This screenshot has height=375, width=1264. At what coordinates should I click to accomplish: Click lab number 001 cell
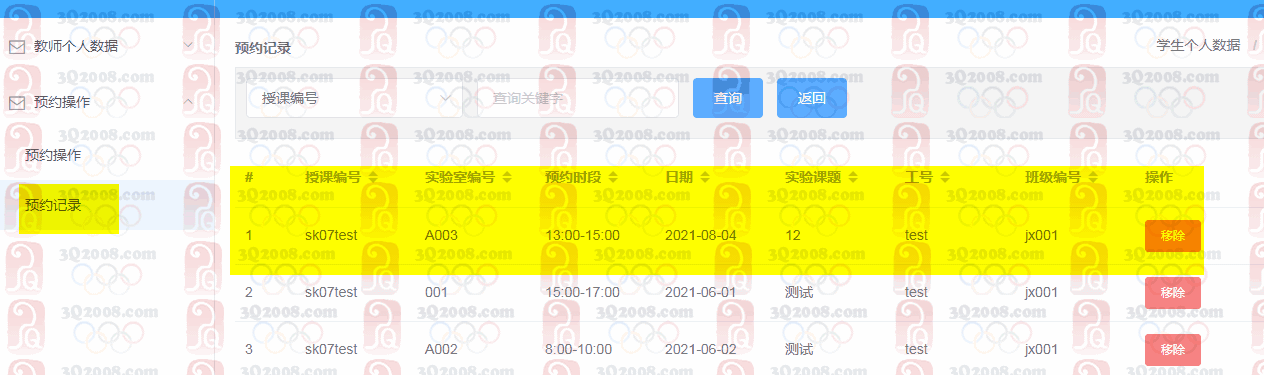436,292
